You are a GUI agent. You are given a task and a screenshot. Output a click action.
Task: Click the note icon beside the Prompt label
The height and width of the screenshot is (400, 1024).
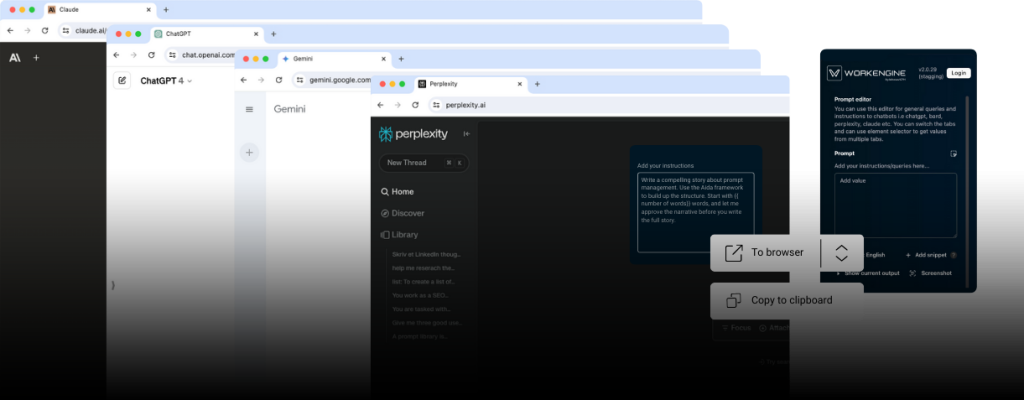pyautogui.click(x=953, y=154)
